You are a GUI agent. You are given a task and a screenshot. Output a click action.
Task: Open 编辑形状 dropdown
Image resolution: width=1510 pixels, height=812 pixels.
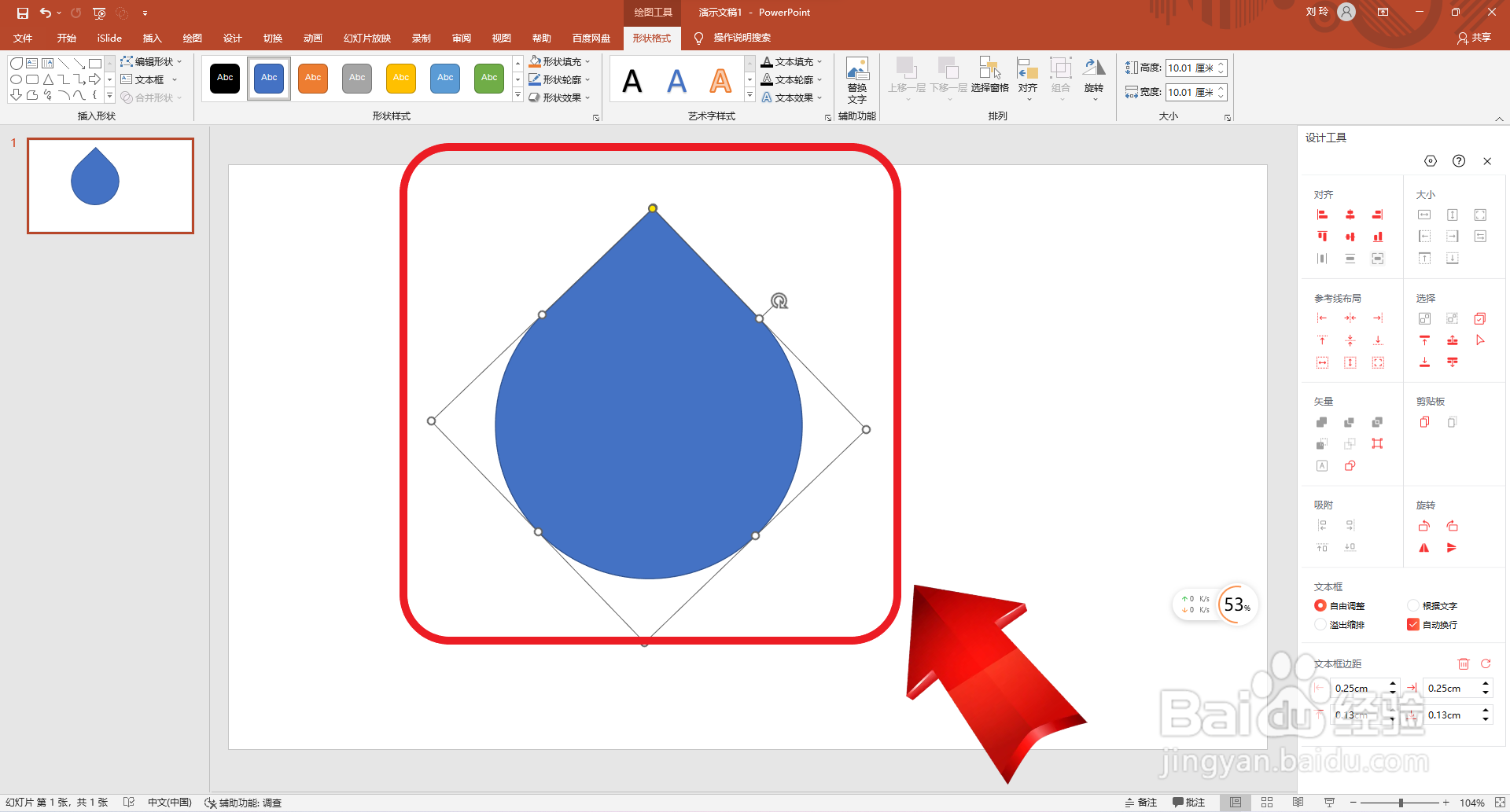pos(151,61)
